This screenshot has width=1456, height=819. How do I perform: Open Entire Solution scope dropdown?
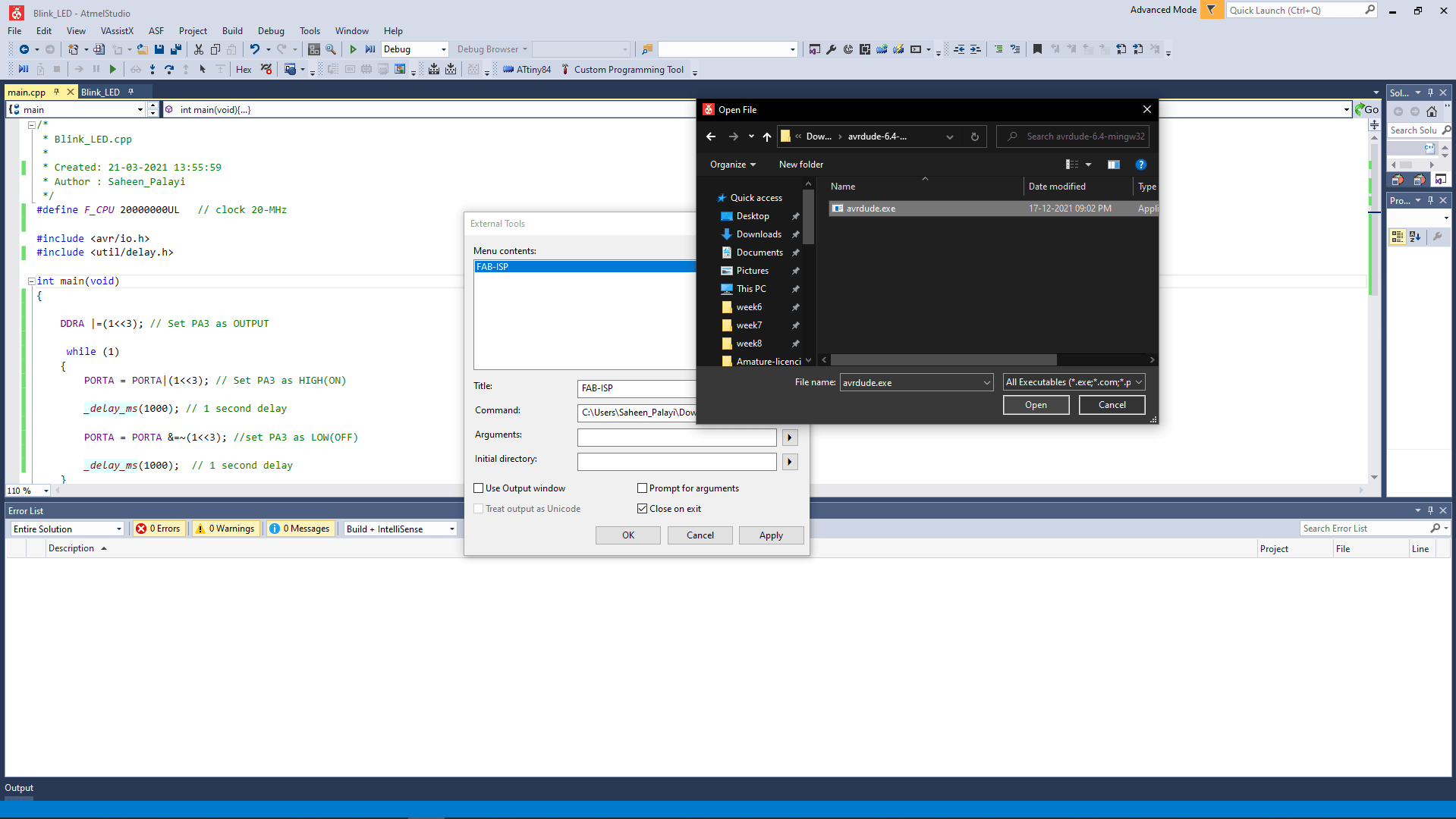click(x=119, y=529)
